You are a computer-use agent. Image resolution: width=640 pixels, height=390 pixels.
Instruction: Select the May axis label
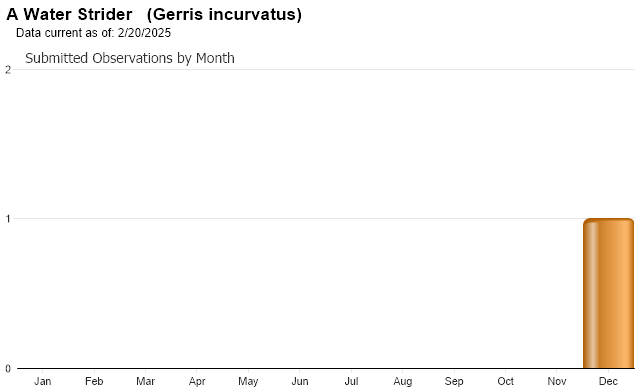pyautogui.click(x=248, y=381)
